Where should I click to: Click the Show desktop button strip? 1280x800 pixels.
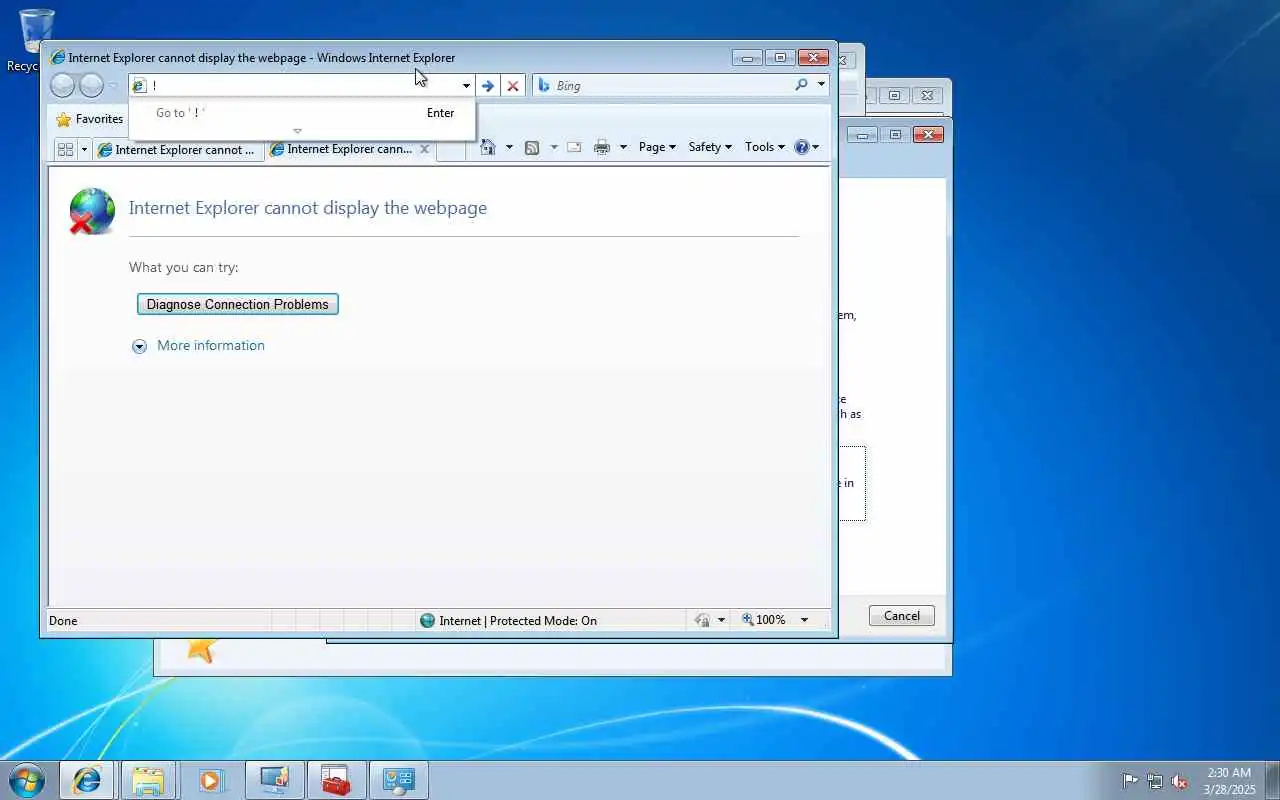coord(1272,780)
